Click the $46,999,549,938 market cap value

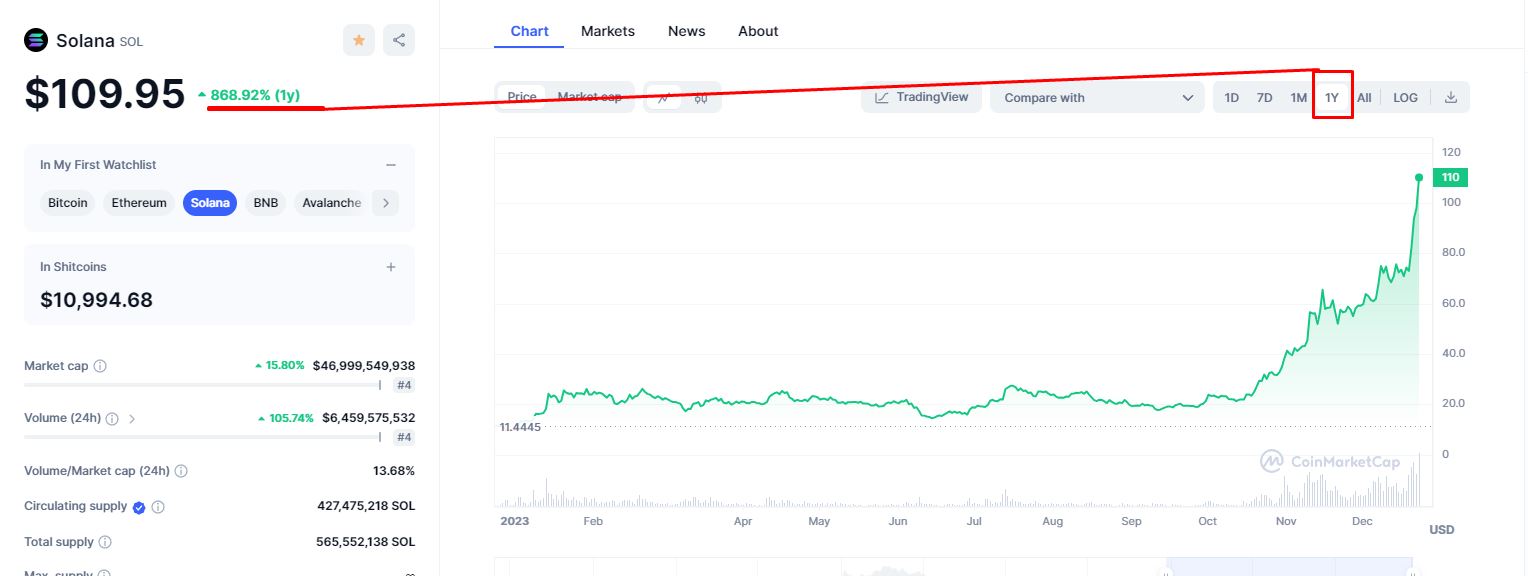(364, 366)
